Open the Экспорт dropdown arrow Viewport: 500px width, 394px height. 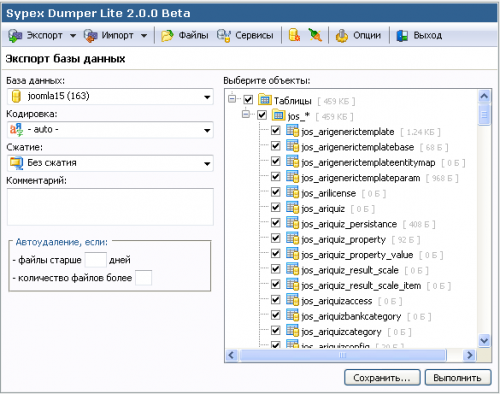(x=73, y=36)
